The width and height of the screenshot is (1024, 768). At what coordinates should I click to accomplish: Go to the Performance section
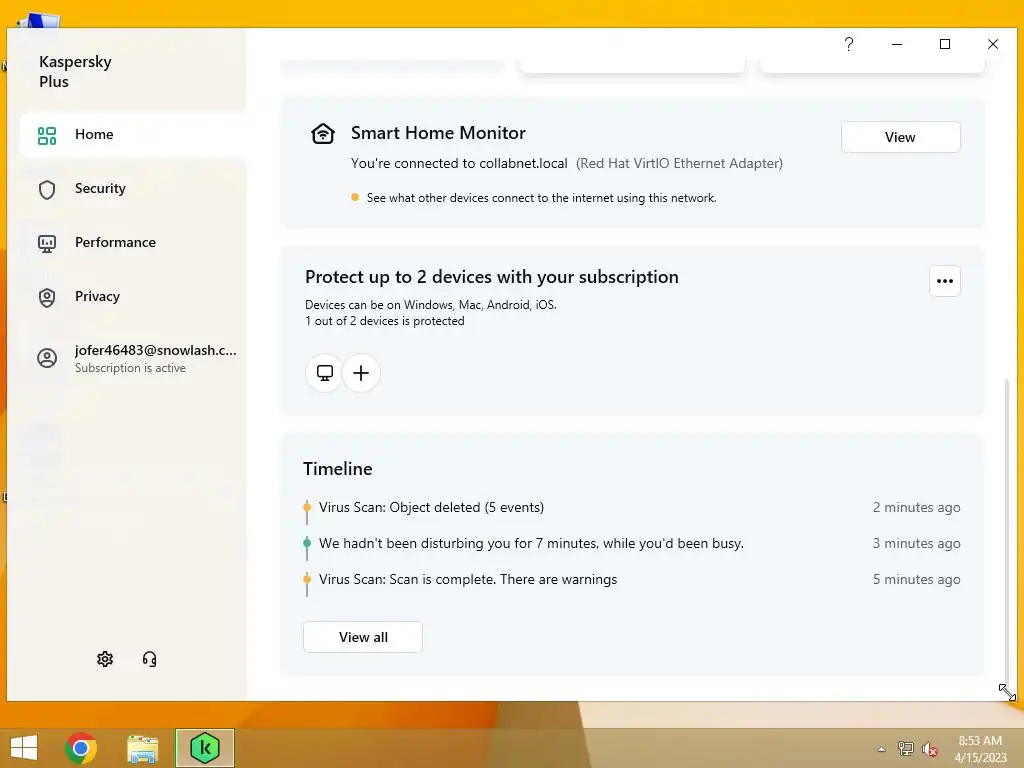tap(133, 243)
